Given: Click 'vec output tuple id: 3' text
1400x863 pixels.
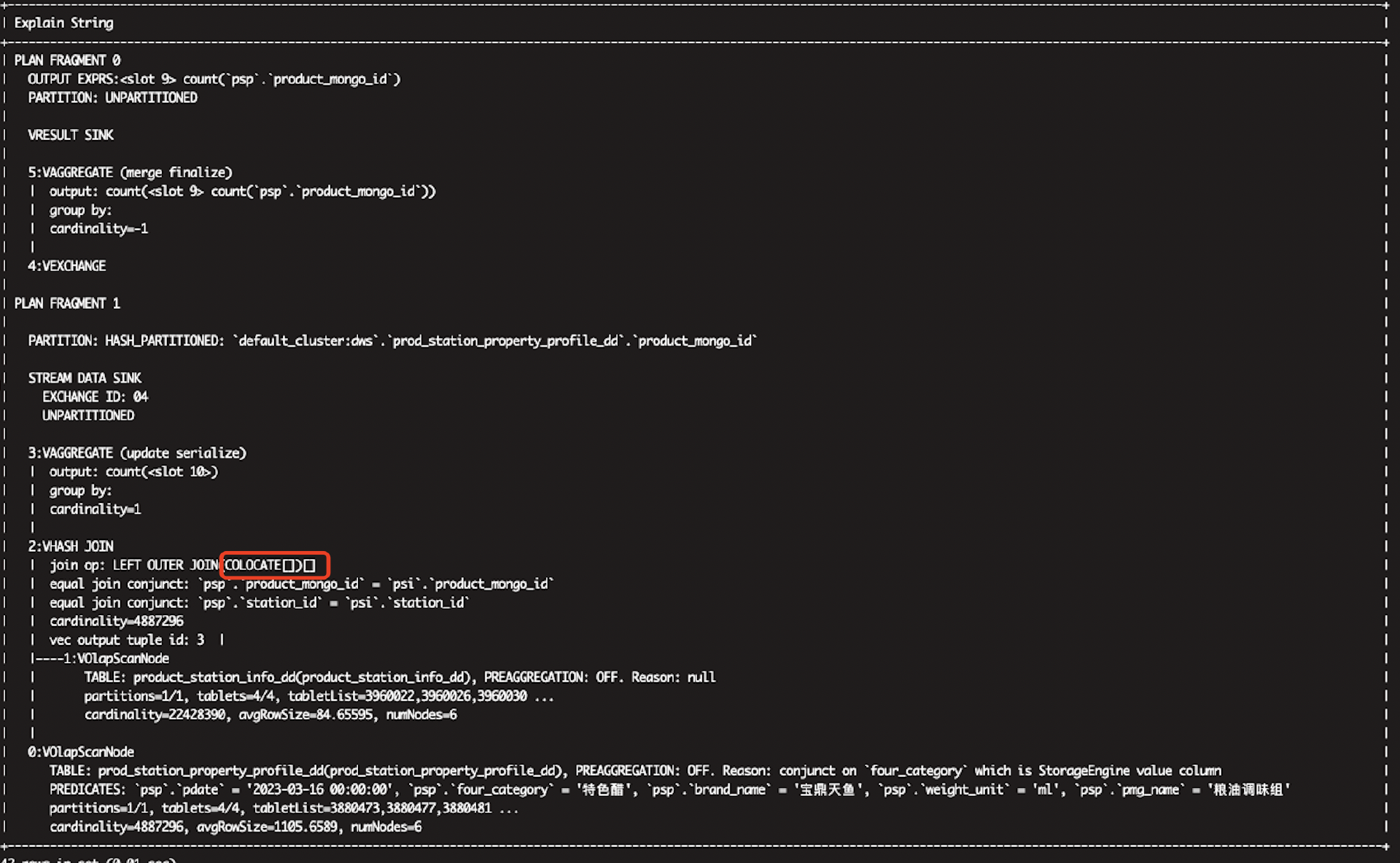Looking at the screenshot, I should click(127, 640).
